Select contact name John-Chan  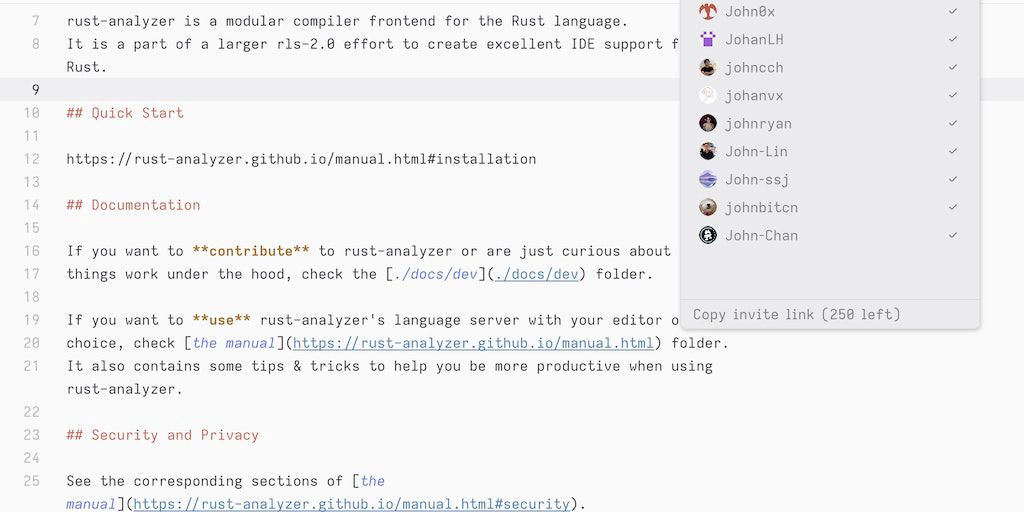tap(761, 236)
